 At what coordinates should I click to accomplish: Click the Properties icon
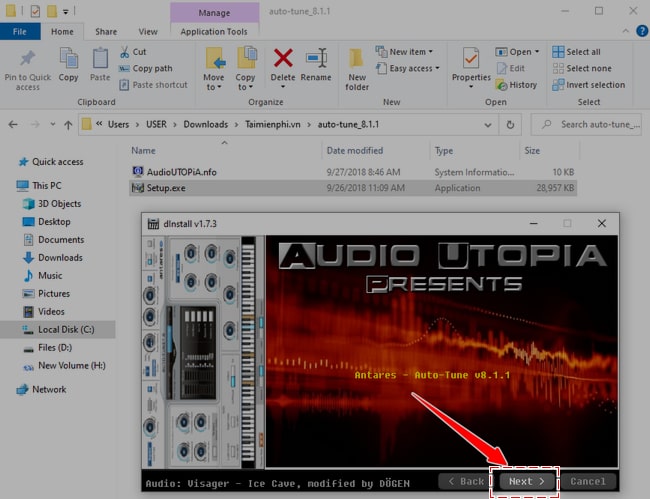point(471,58)
